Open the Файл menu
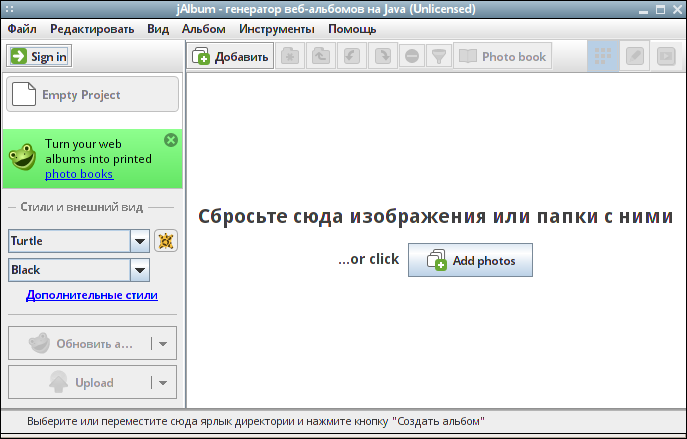The image size is (687, 439). click(x=22, y=29)
